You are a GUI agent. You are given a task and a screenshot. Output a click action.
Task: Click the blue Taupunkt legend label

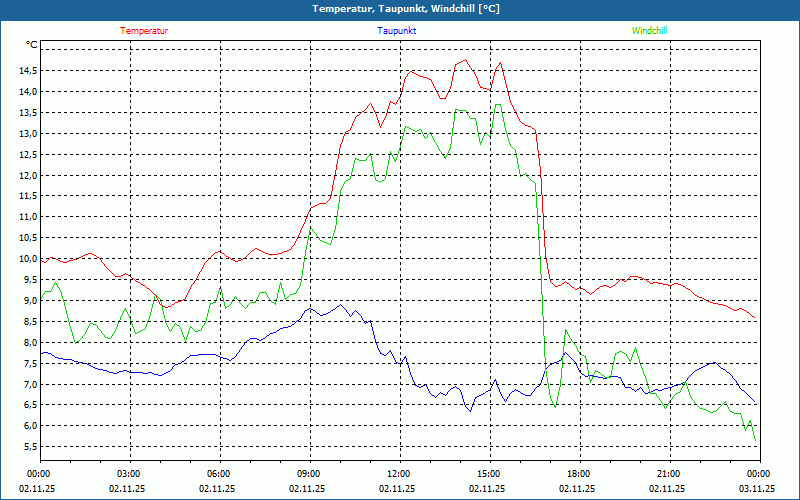397,31
